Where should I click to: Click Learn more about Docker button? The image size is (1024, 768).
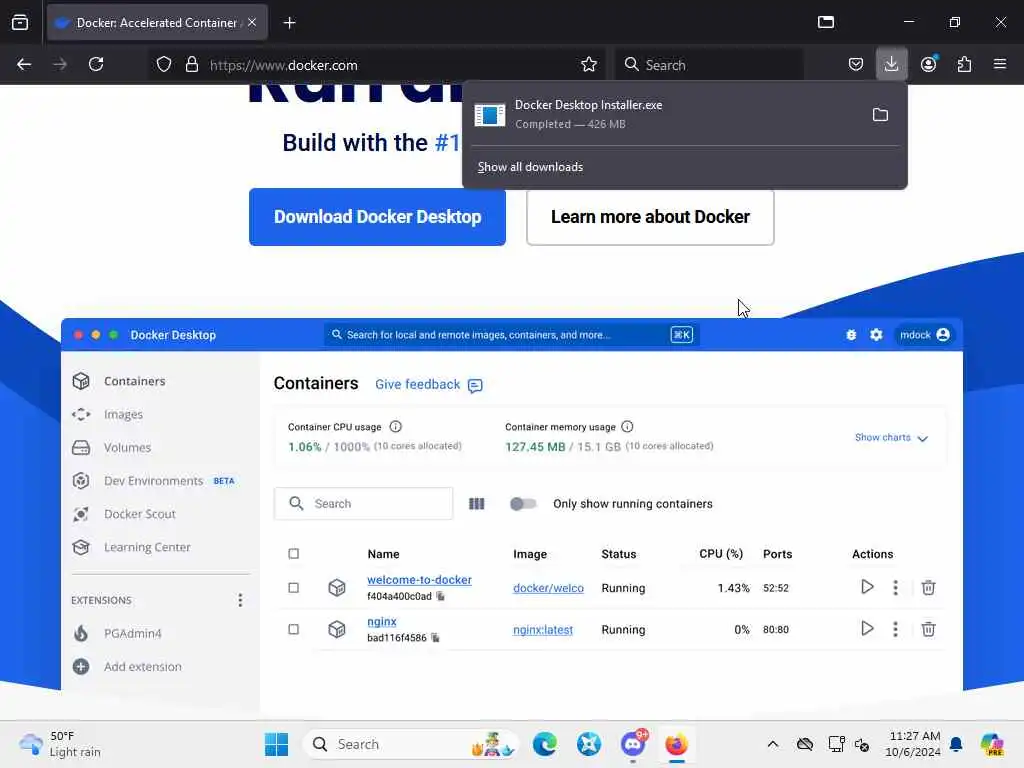pos(650,217)
